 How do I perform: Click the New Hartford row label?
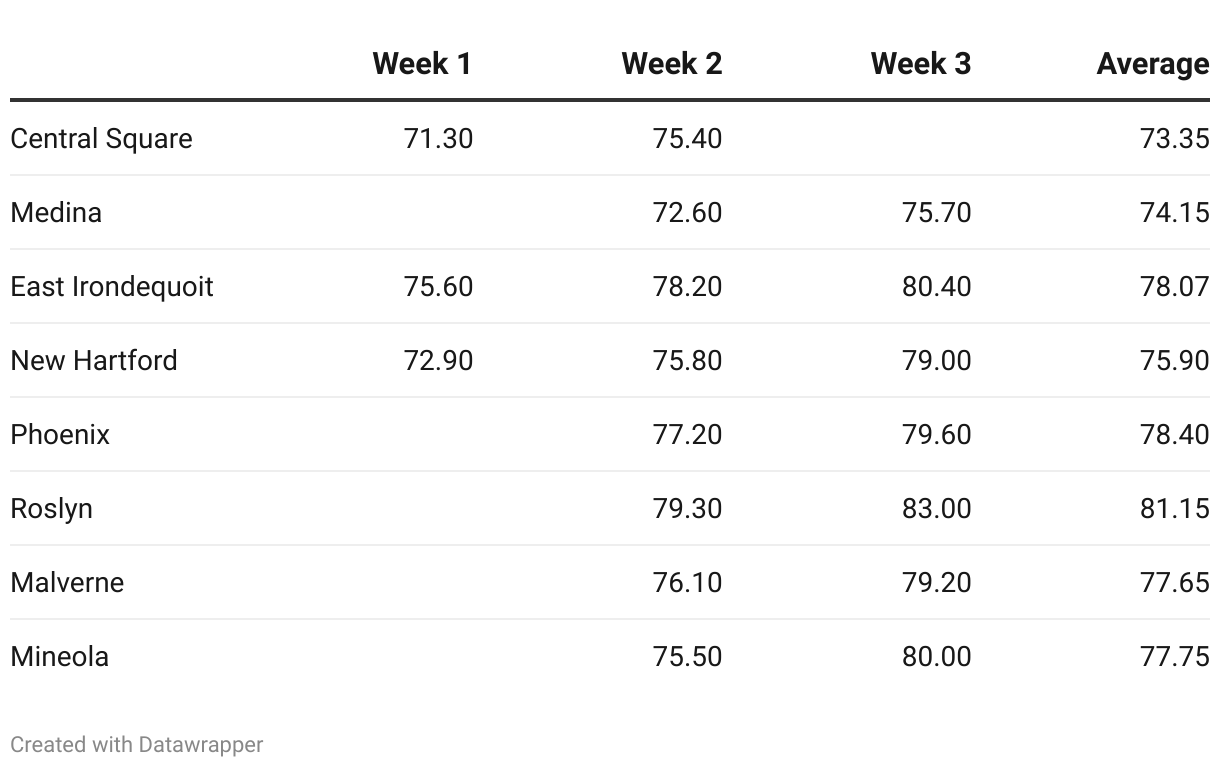(94, 360)
